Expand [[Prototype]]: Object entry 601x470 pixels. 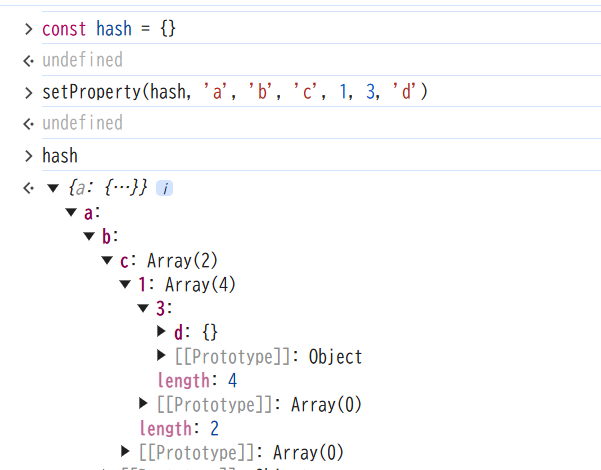pos(161,355)
